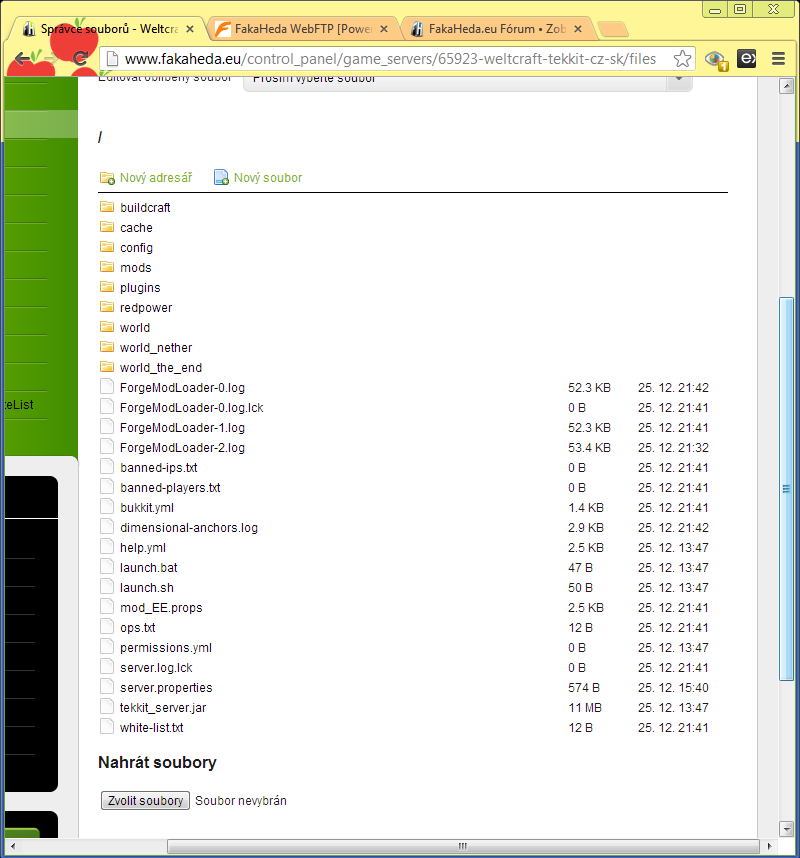800x858 pixels.
Task: Click the folder icon next to config
Action: click(x=107, y=247)
